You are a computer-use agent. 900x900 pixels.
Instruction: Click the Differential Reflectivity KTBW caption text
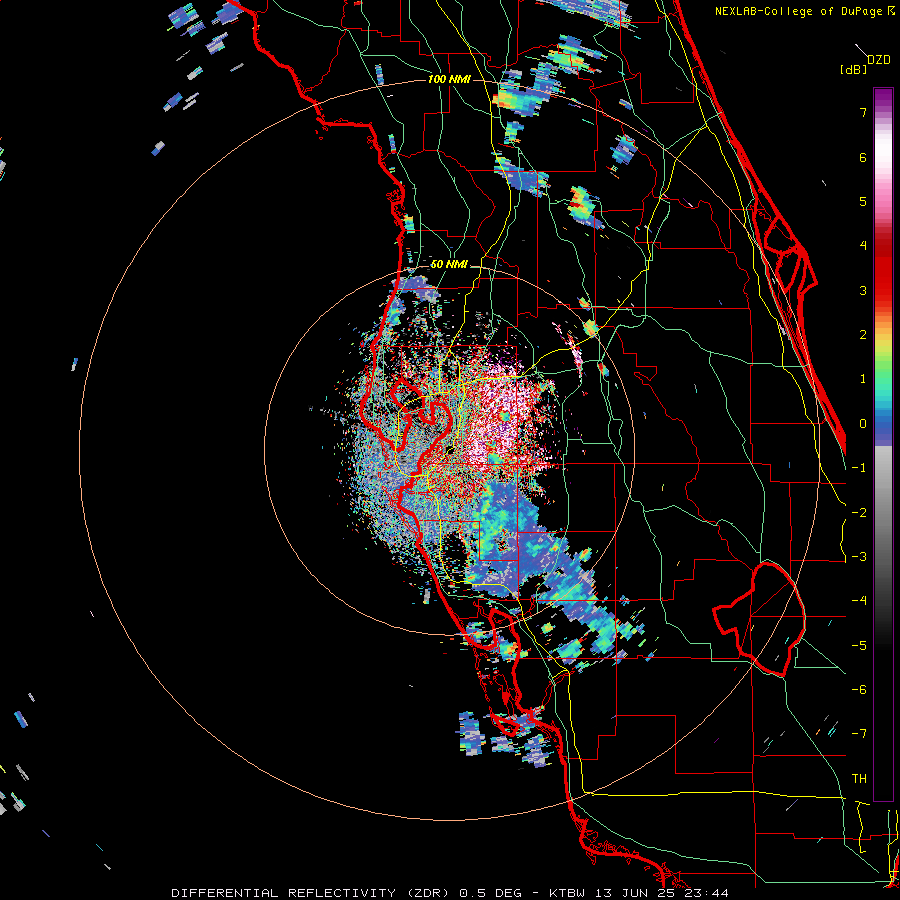coord(450,893)
